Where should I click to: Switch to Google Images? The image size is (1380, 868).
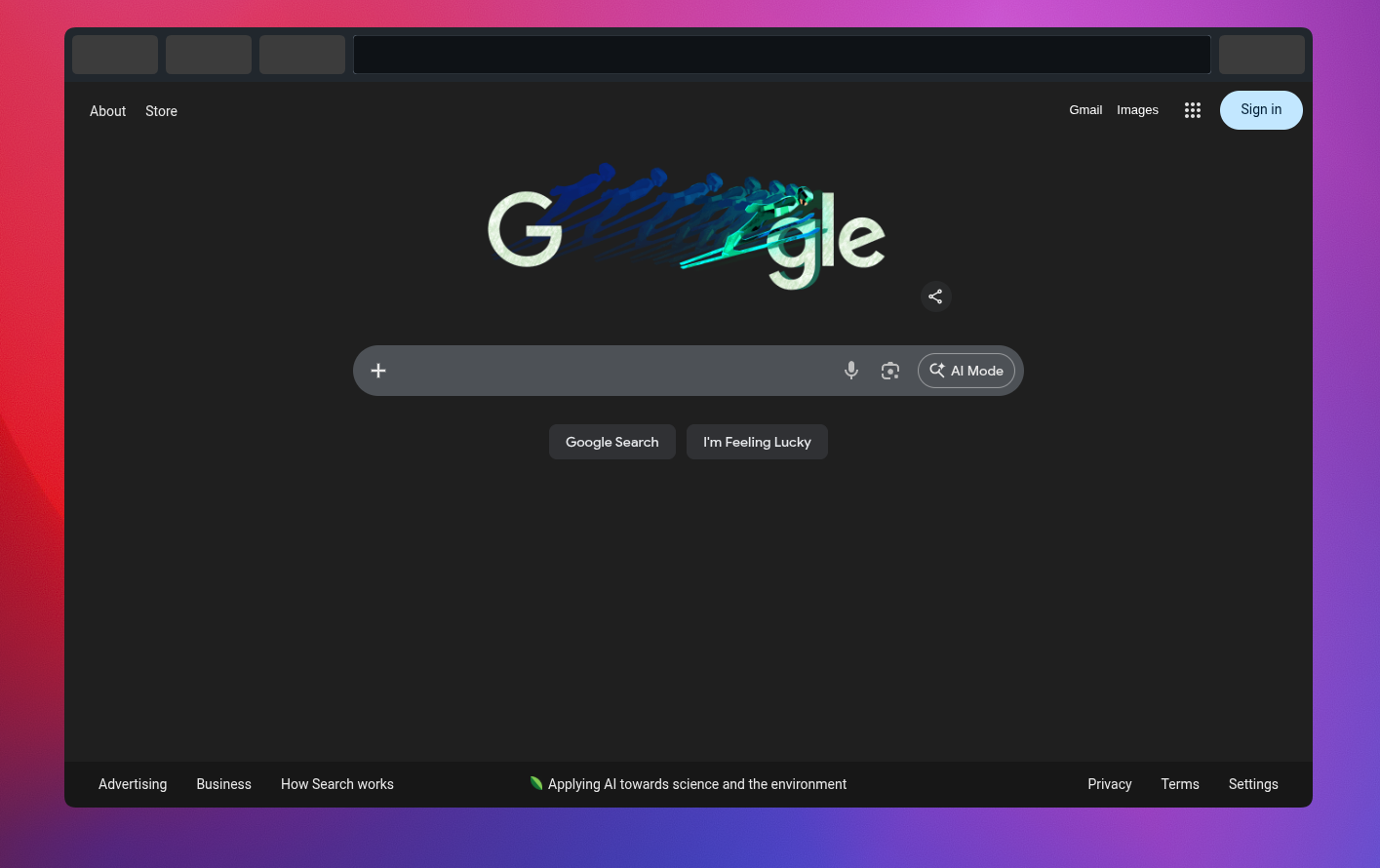[1137, 109]
